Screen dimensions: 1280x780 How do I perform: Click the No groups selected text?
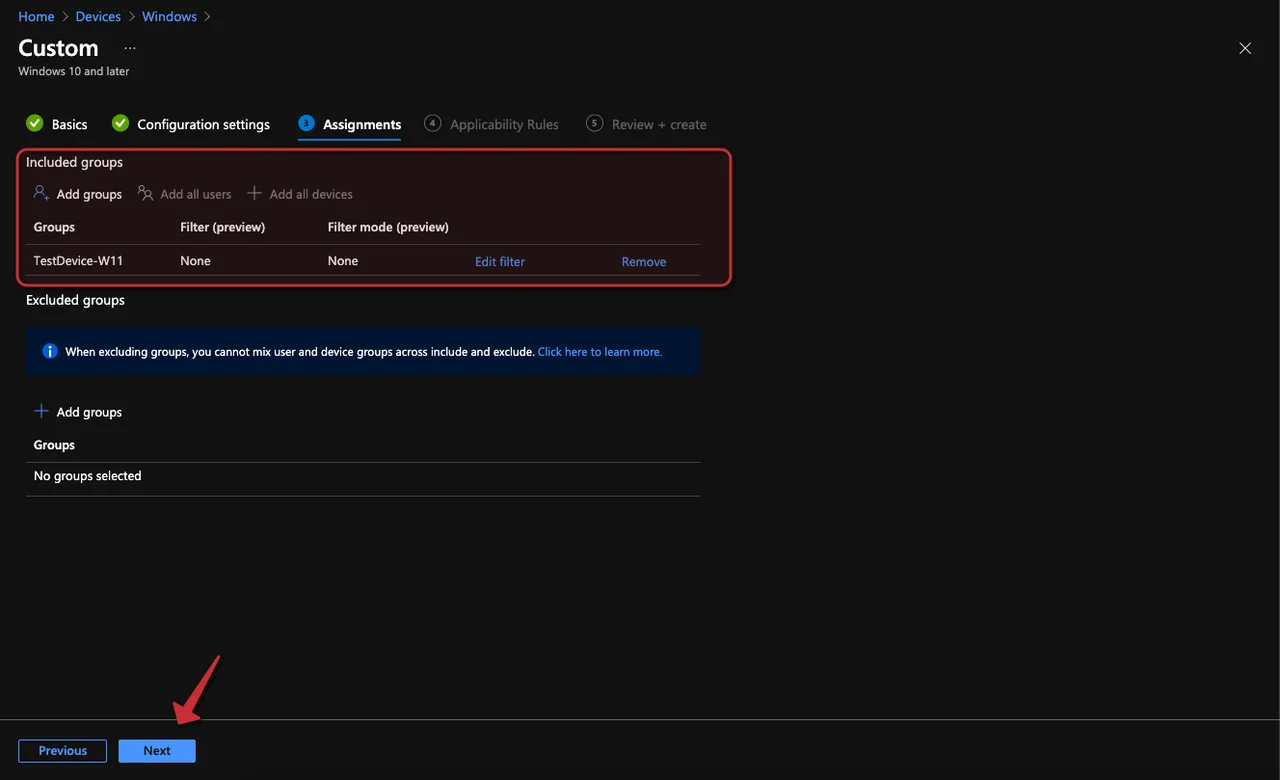87,476
